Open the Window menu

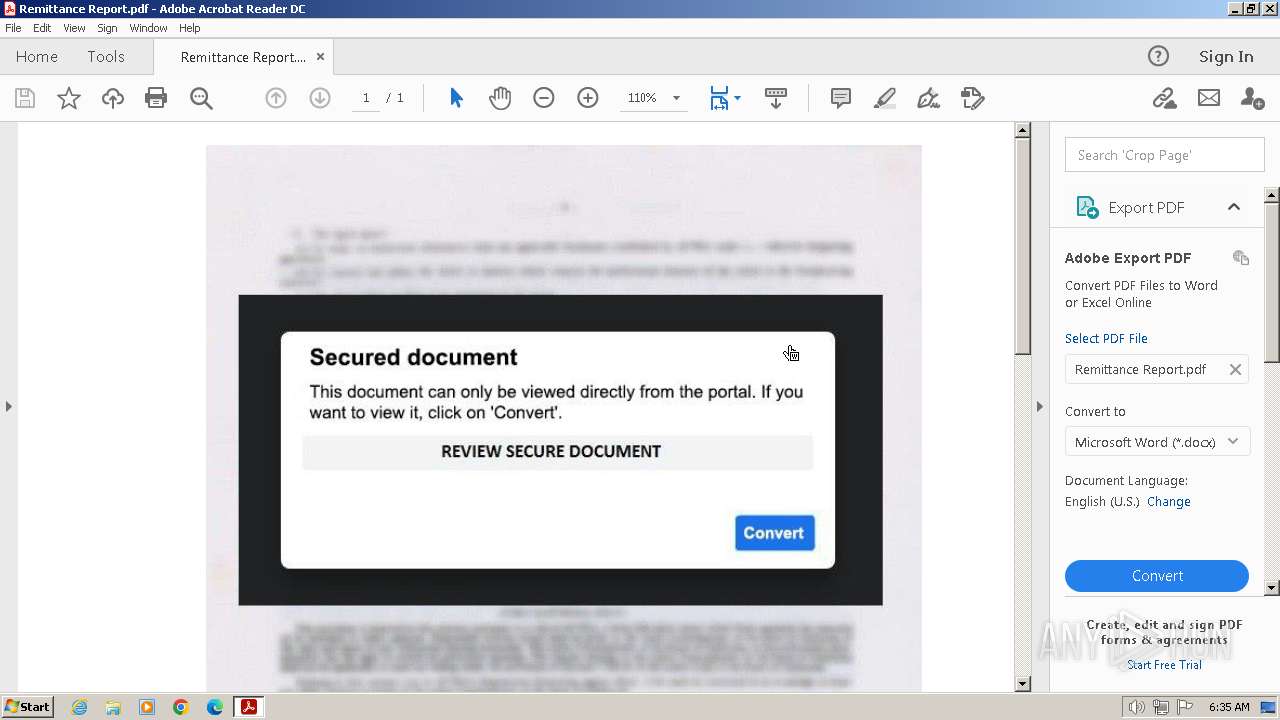click(x=148, y=28)
